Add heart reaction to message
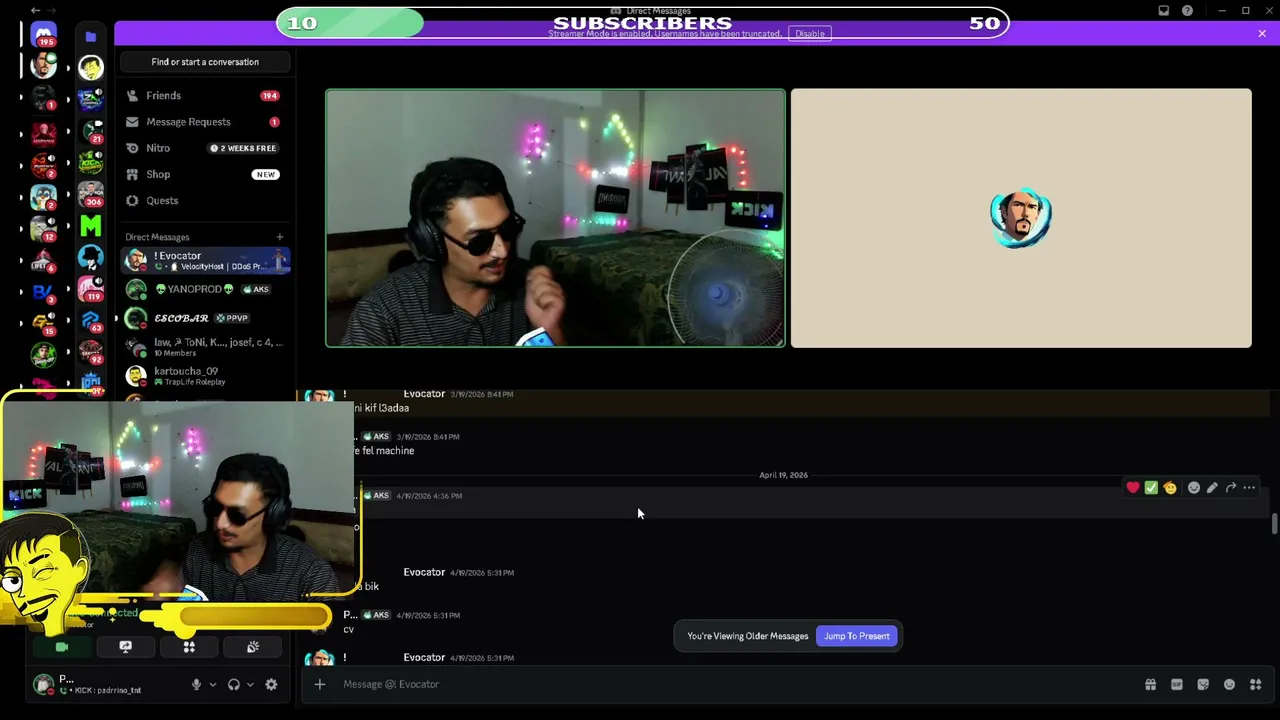 pyautogui.click(x=1133, y=488)
